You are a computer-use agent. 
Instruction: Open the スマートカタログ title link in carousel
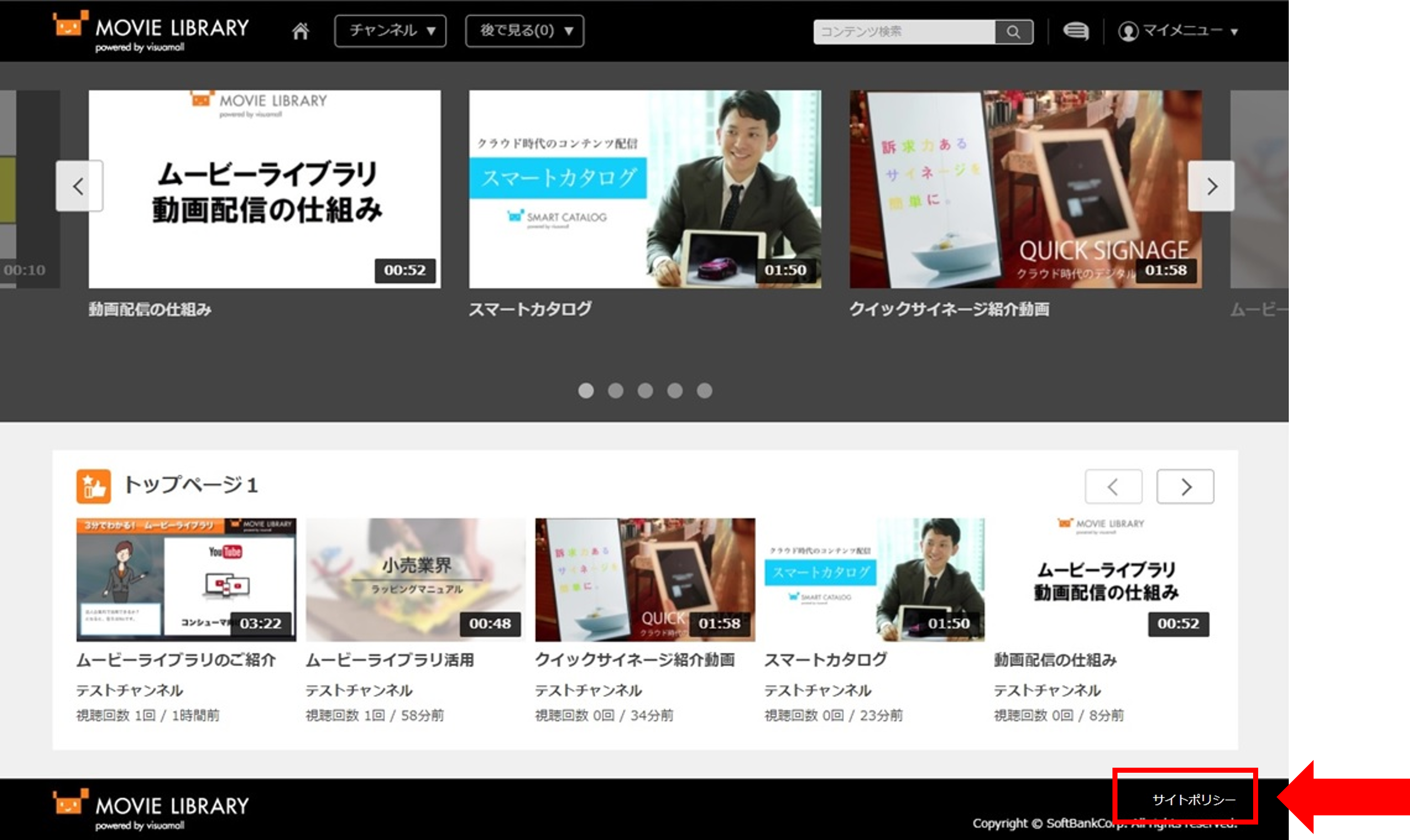(530, 309)
